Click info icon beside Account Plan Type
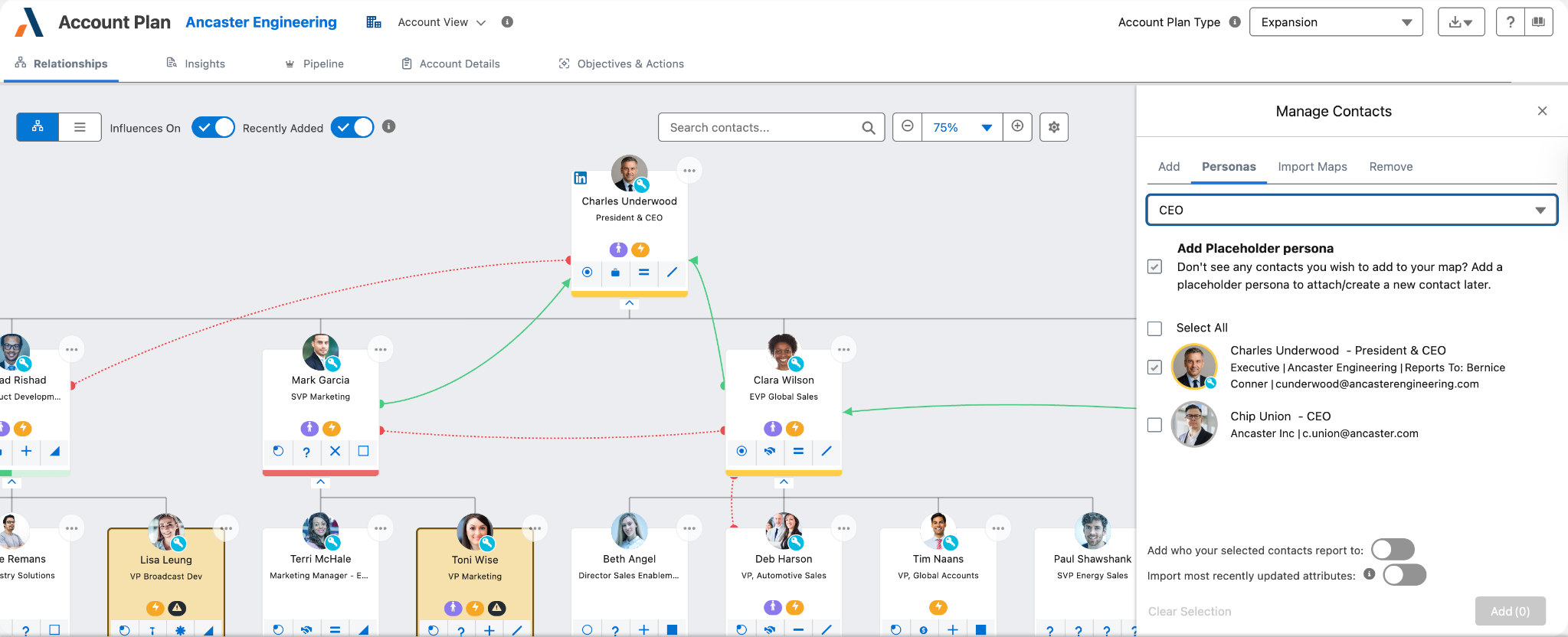 click(1235, 22)
